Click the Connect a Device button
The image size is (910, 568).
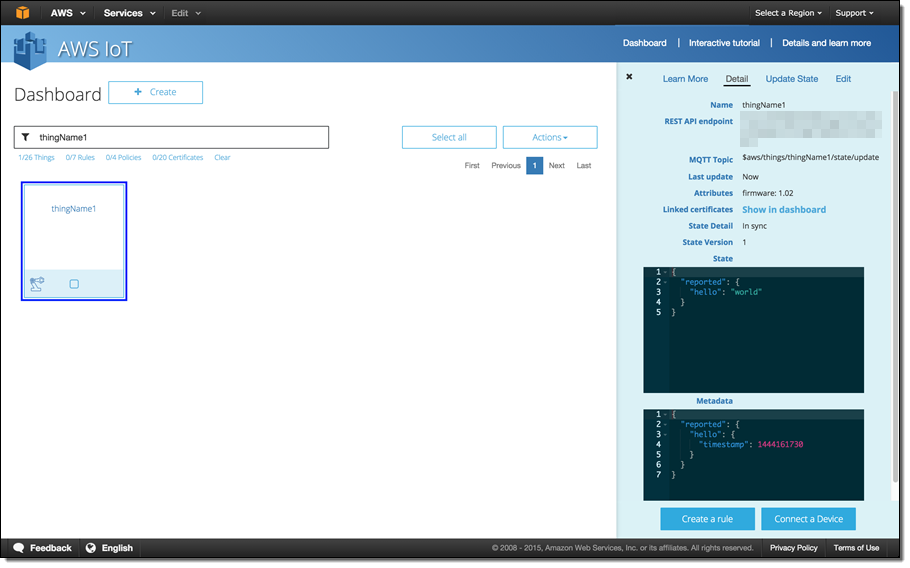808,519
